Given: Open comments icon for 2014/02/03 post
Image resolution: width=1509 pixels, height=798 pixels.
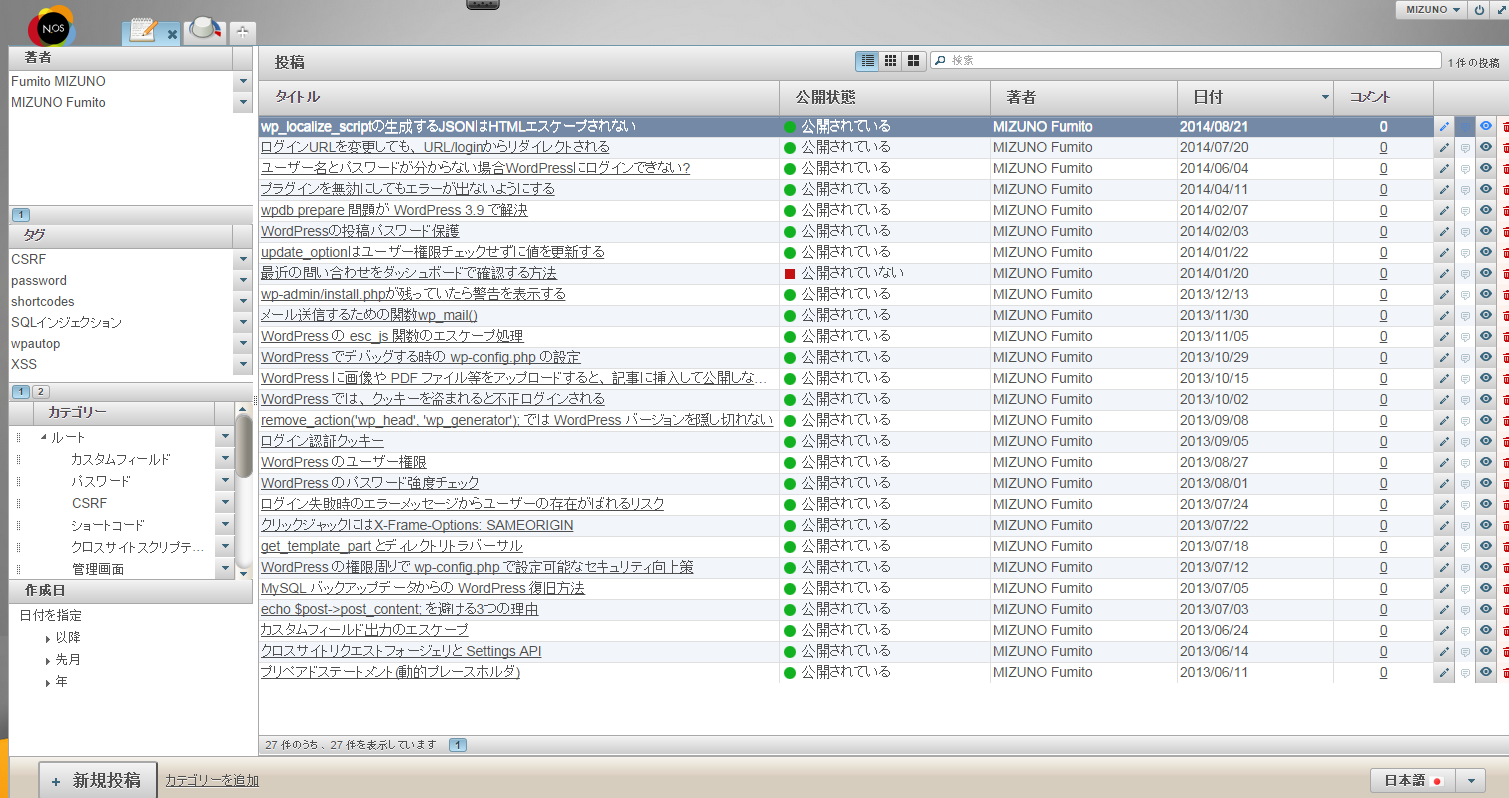Looking at the screenshot, I should [1465, 232].
